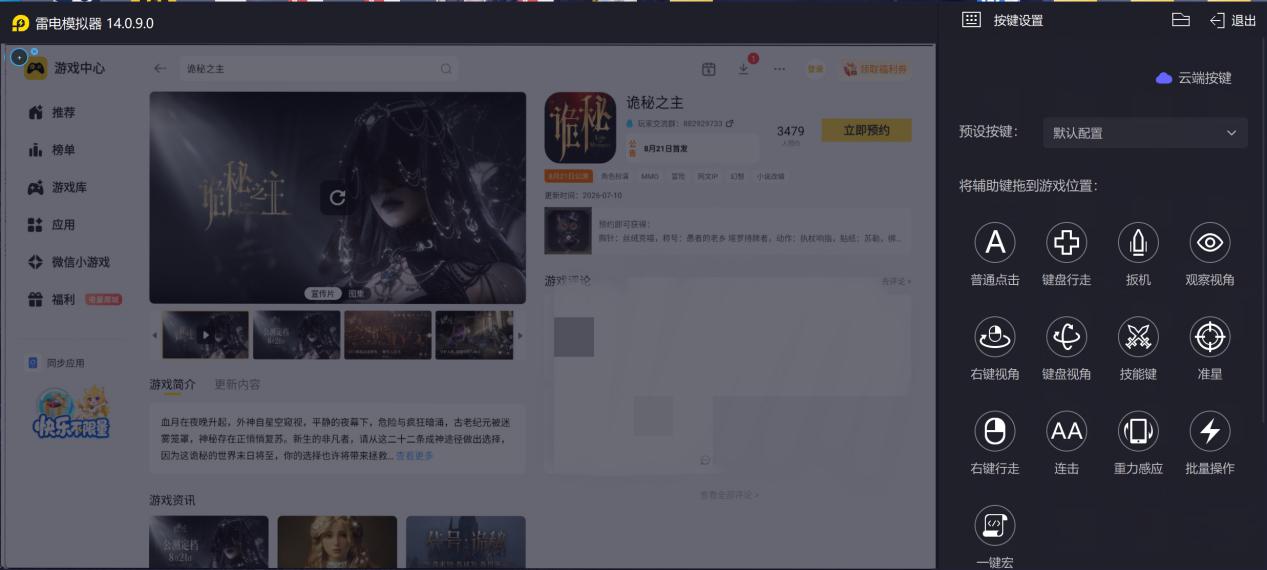Select the 批量操作 lightning icon
Screen dimensions: 1267x570
point(1210,431)
